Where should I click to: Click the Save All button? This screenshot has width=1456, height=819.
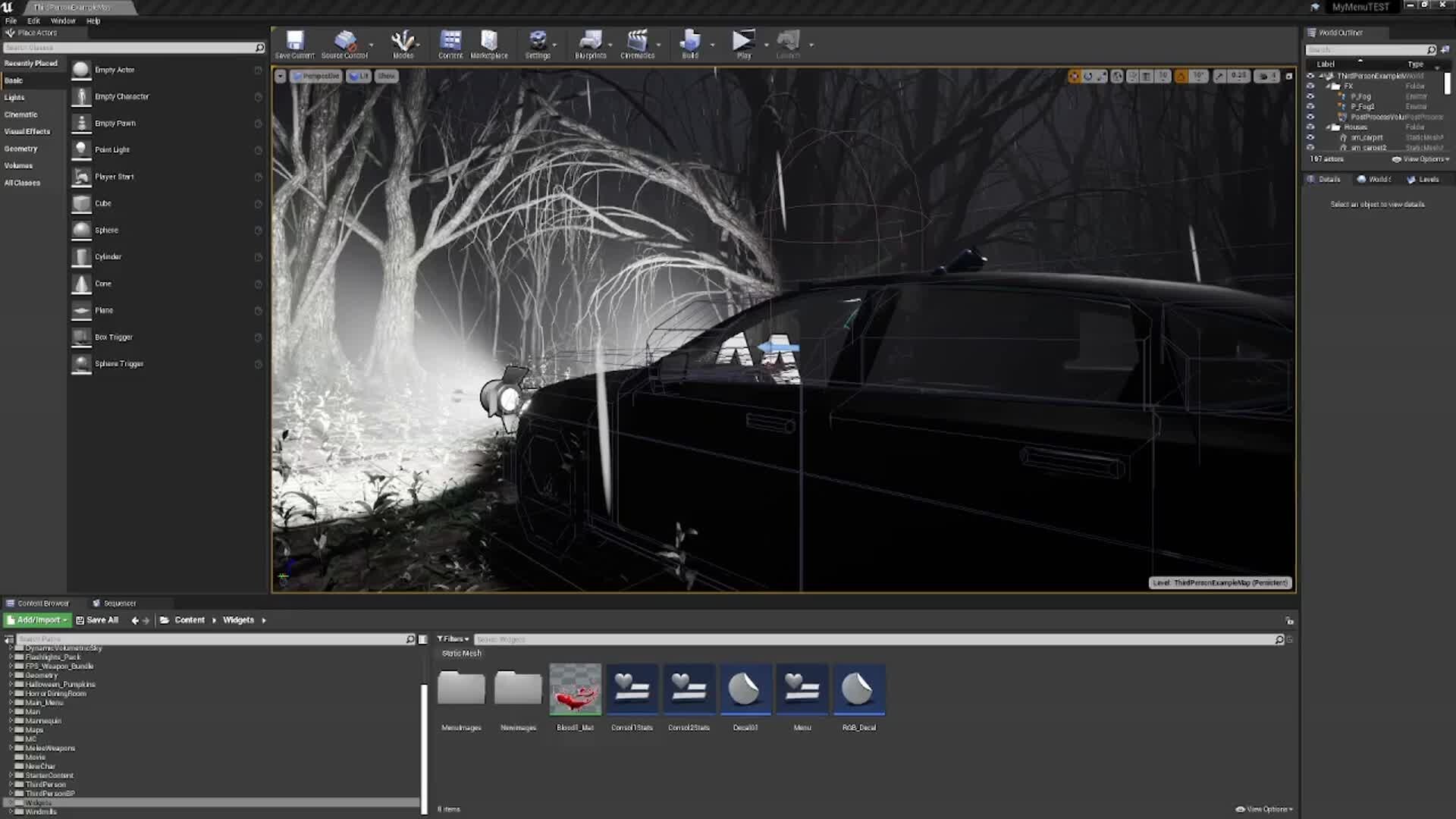point(97,620)
